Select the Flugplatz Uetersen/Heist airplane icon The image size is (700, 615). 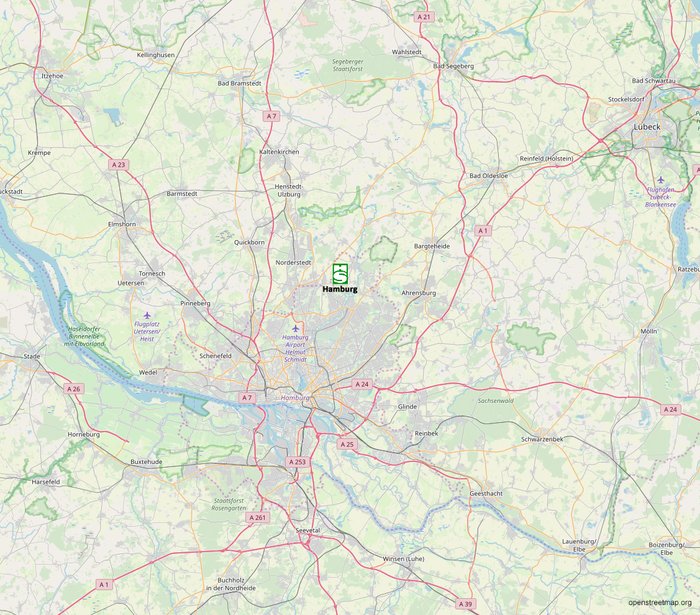[147, 316]
